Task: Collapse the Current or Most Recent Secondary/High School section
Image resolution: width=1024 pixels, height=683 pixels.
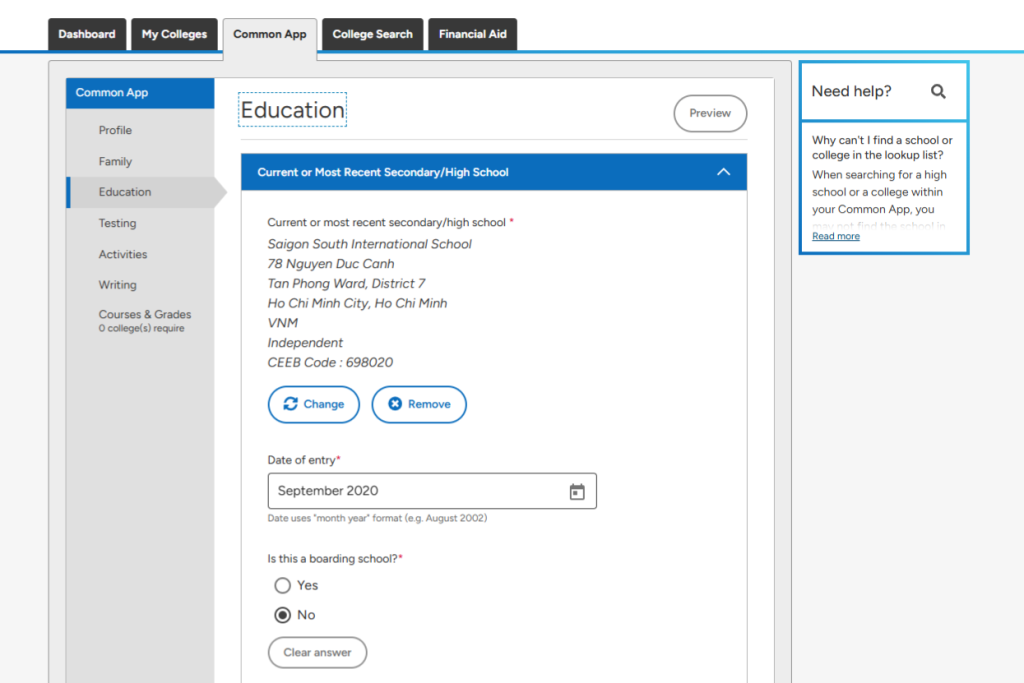Action: coord(724,172)
